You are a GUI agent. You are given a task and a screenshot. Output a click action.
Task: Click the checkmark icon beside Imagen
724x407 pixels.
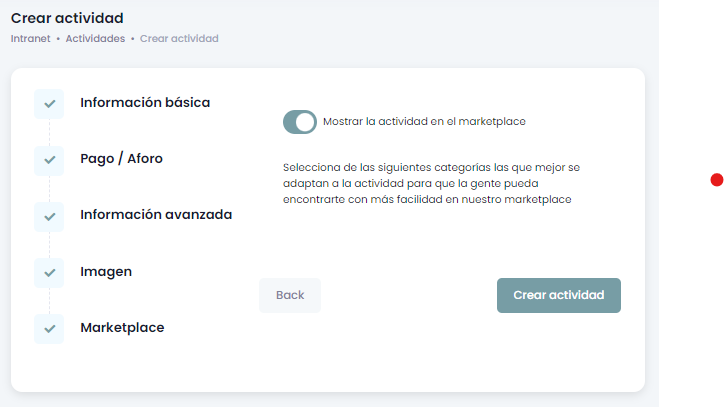[x=49, y=272]
